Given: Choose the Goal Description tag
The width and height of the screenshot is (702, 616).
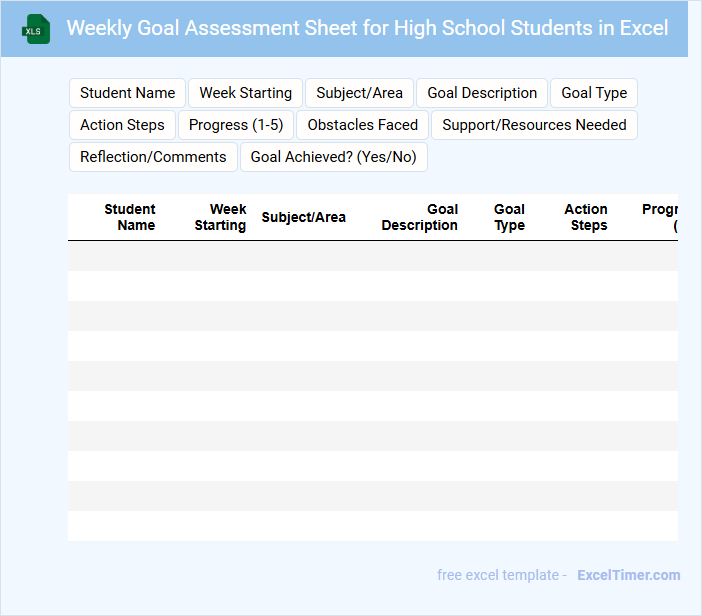Looking at the screenshot, I should click(x=482, y=93).
